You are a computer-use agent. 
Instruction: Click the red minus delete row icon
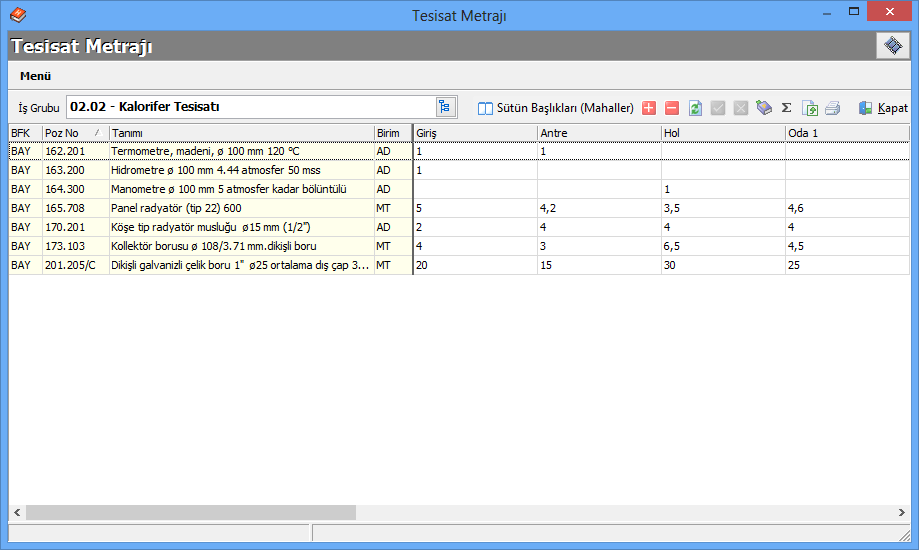click(672, 108)
